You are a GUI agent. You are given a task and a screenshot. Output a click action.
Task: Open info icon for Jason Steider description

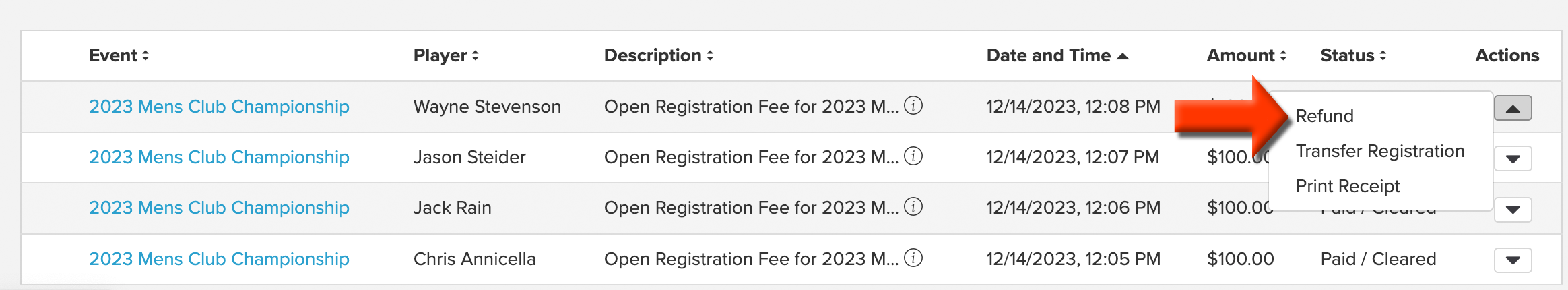pyautogui.click(x=913, y=156)
